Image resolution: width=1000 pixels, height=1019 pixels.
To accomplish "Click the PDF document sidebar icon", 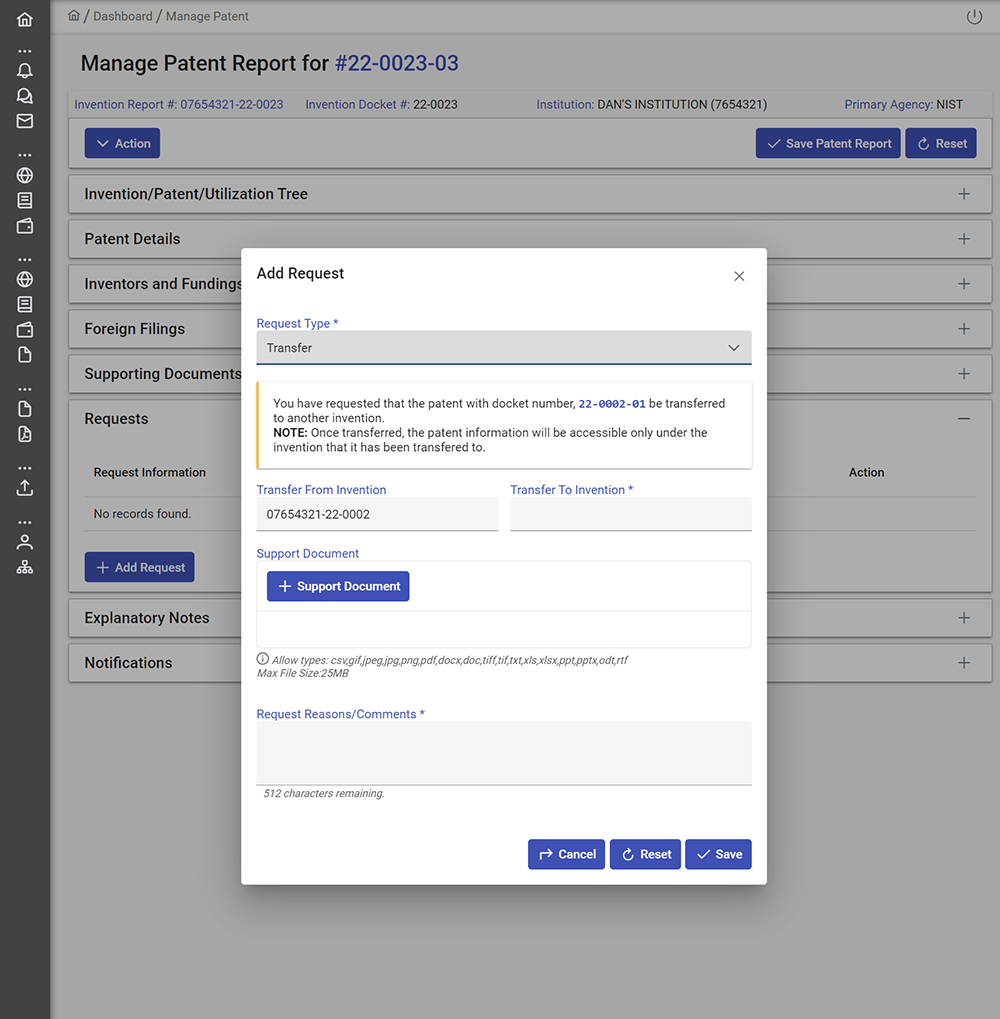I will click(x=25, y=434).
